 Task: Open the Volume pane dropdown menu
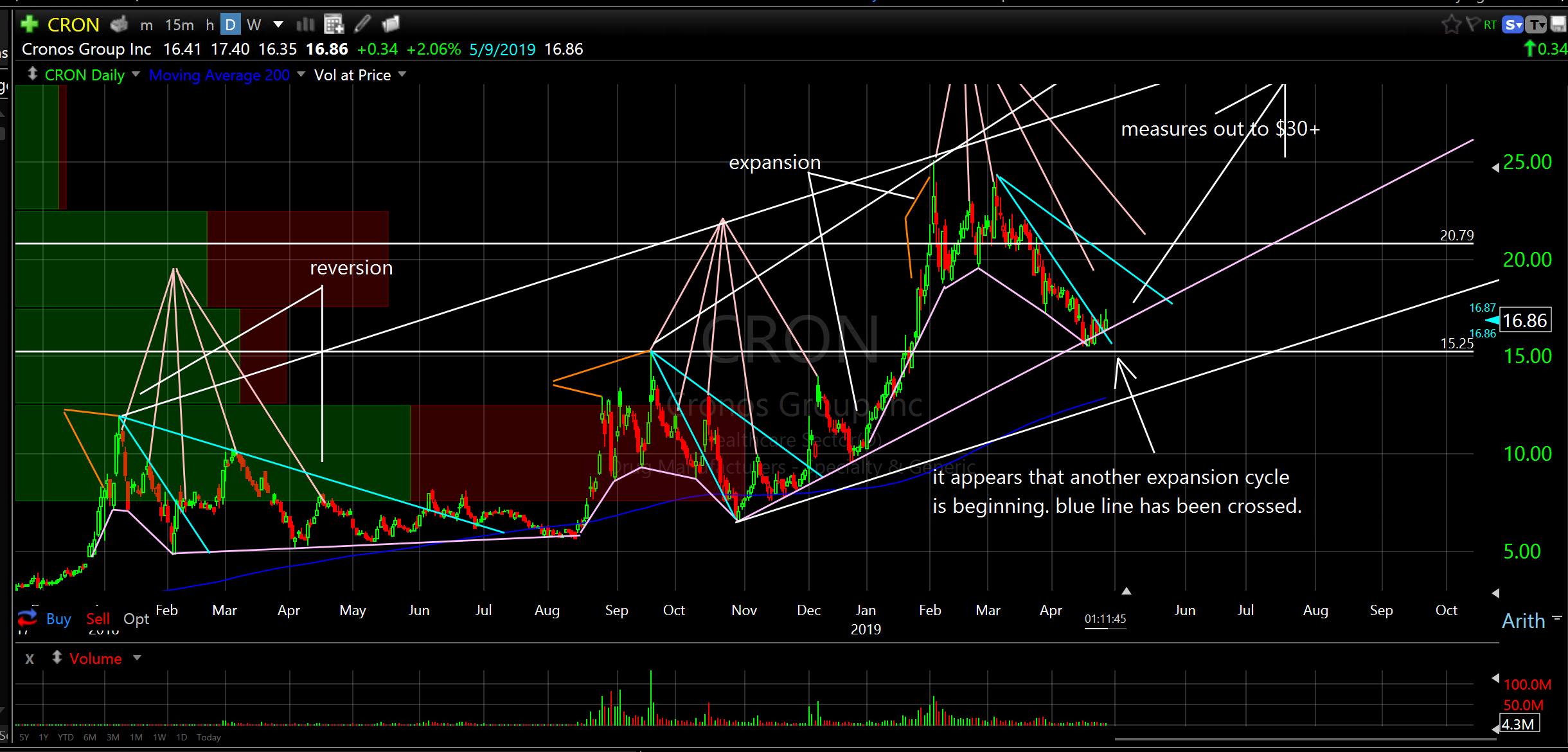[x=137, y=658]
